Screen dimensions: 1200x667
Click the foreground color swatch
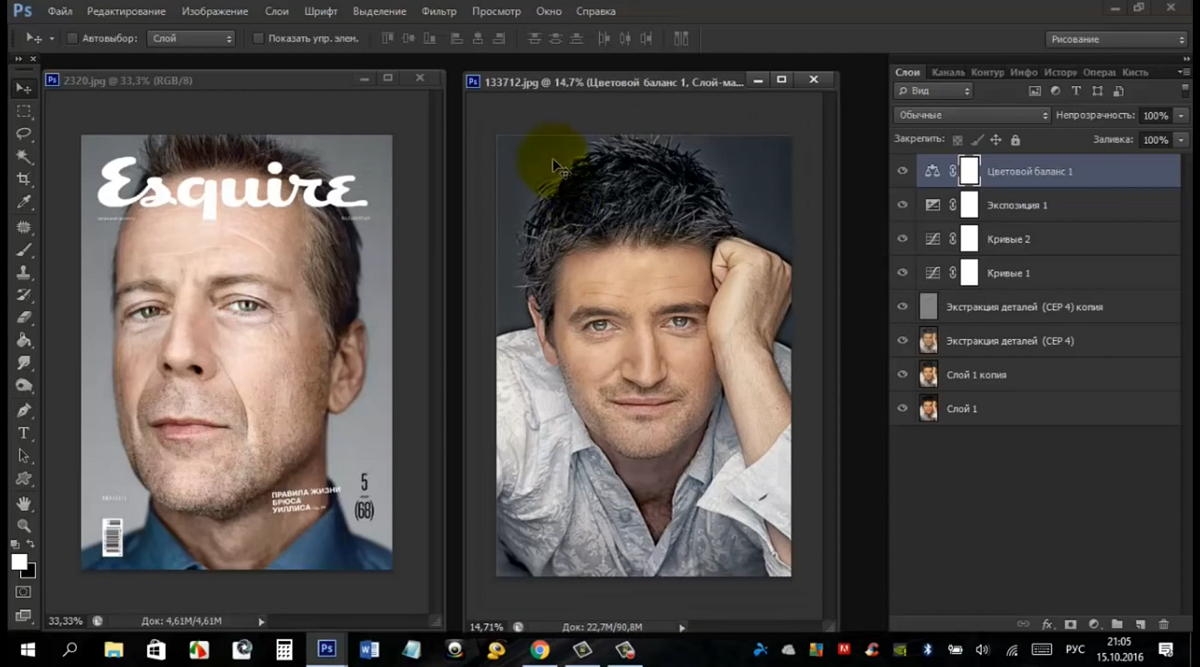19,562
